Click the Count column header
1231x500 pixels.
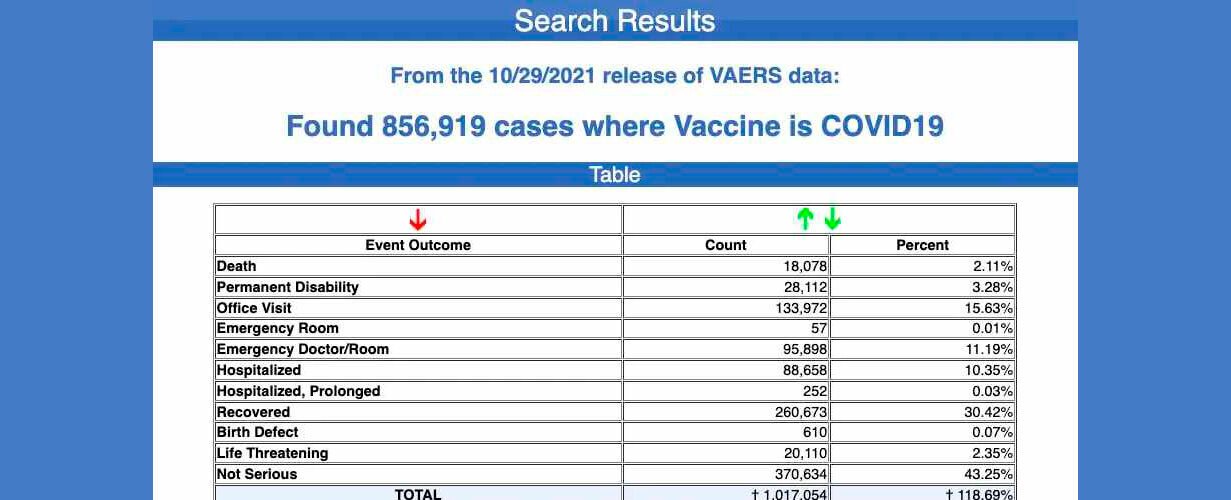(726, 245)
